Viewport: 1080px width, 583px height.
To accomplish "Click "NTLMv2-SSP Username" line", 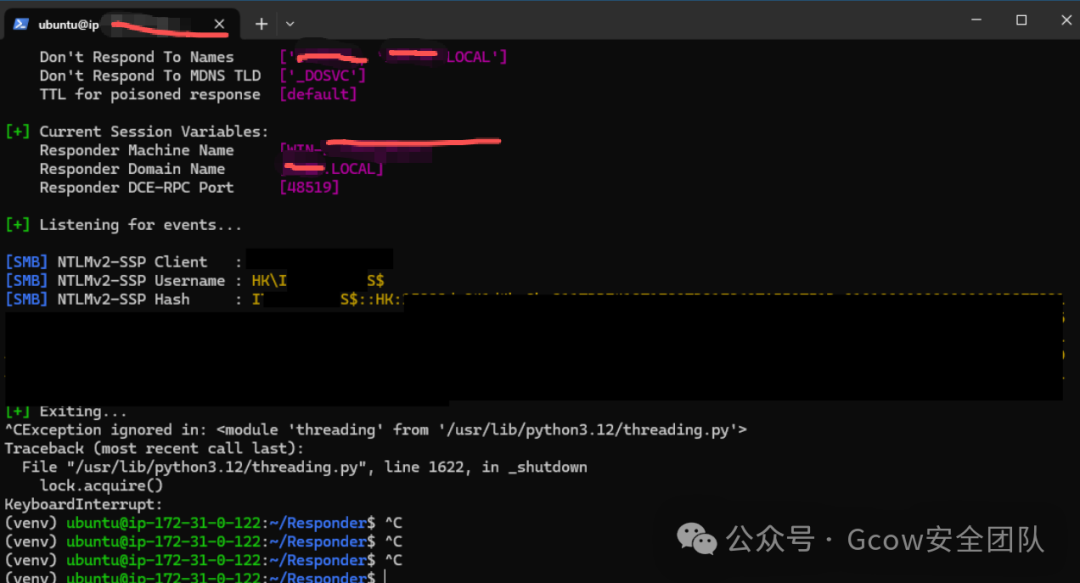I will 195,280.
